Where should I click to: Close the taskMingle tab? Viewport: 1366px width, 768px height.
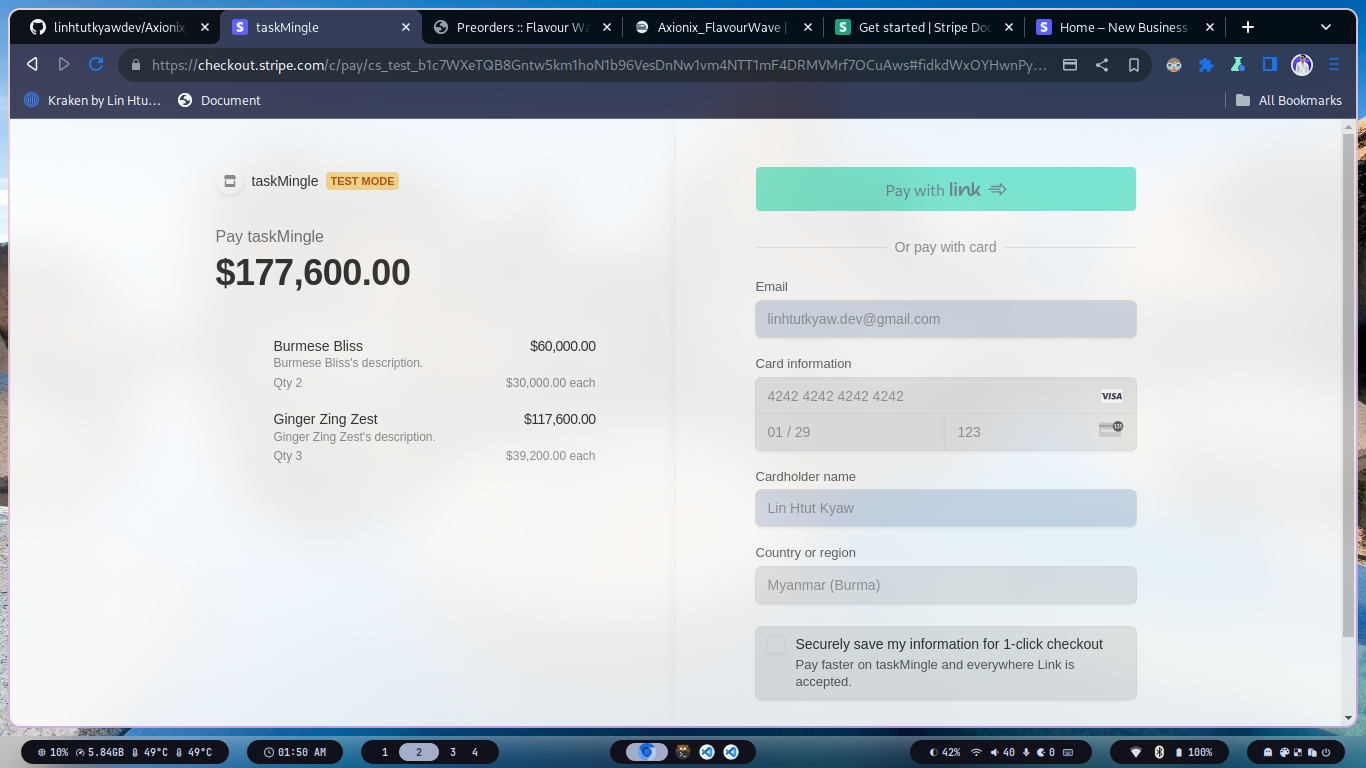click(406, 27)
